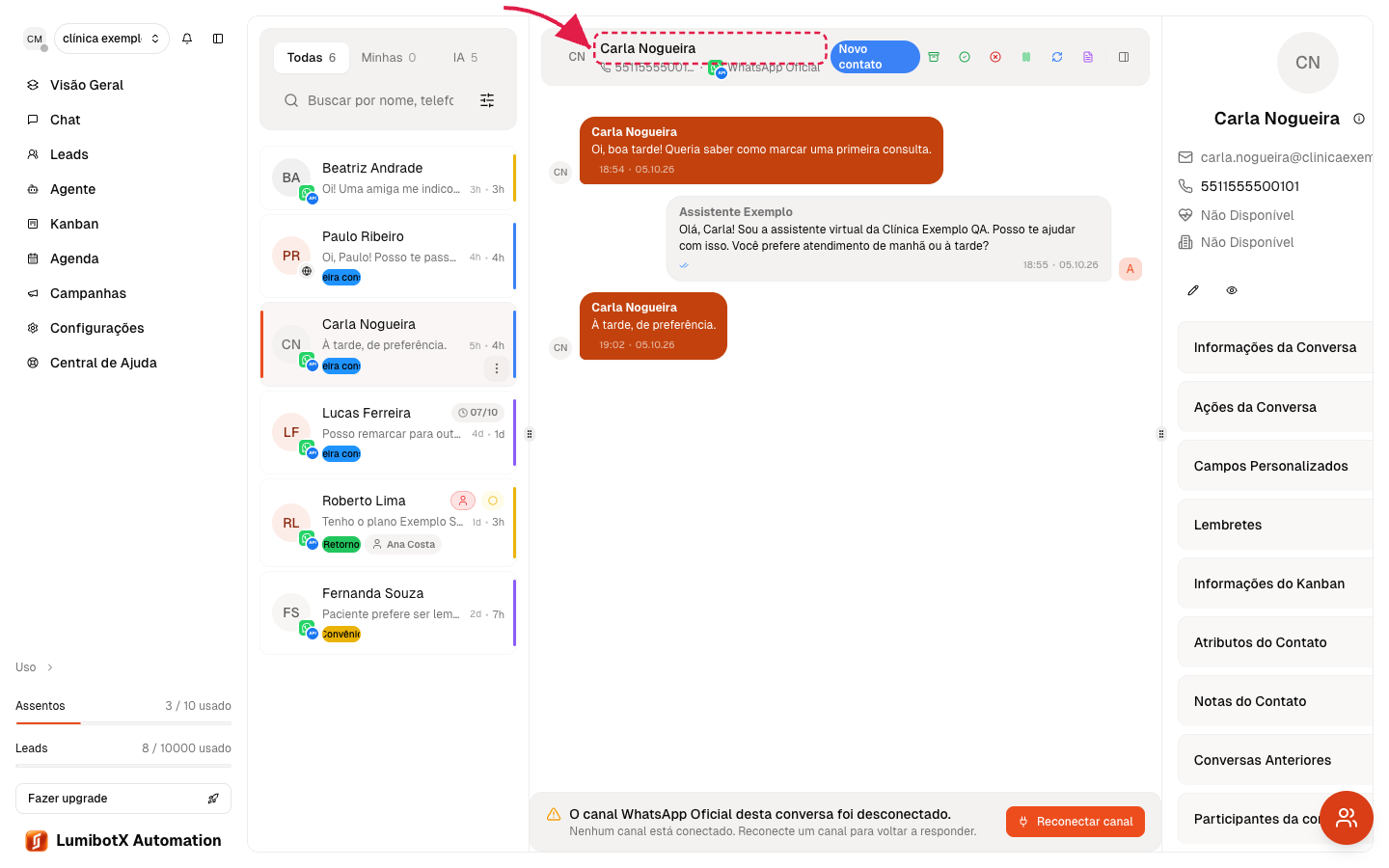Toggle the right contact panel icon
The height and width of the screenshot is (868, 1389).
(1124, 57)
